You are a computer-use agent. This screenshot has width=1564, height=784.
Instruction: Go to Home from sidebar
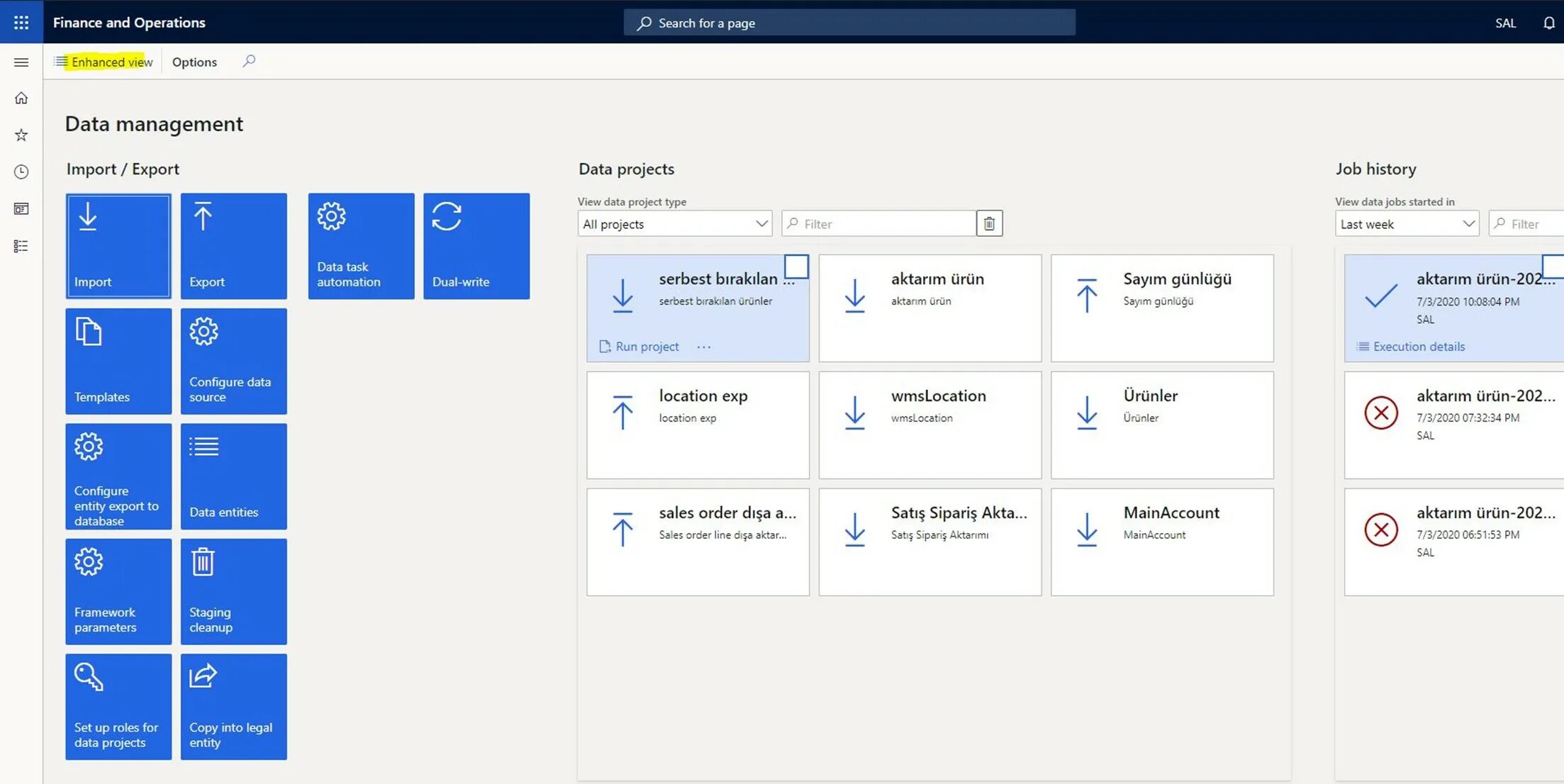coord(21,98)
